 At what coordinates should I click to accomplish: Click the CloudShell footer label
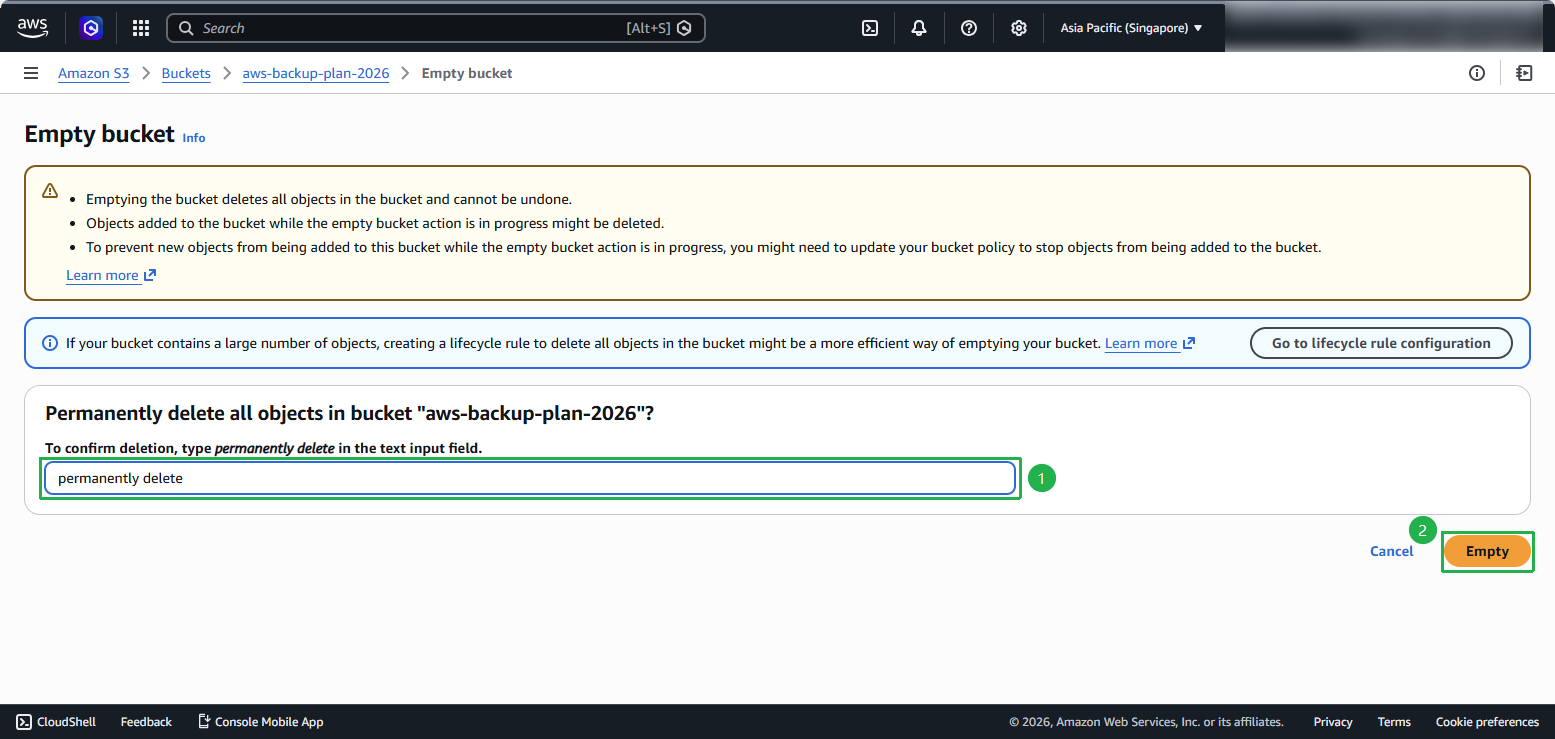(x=66, y=722)
